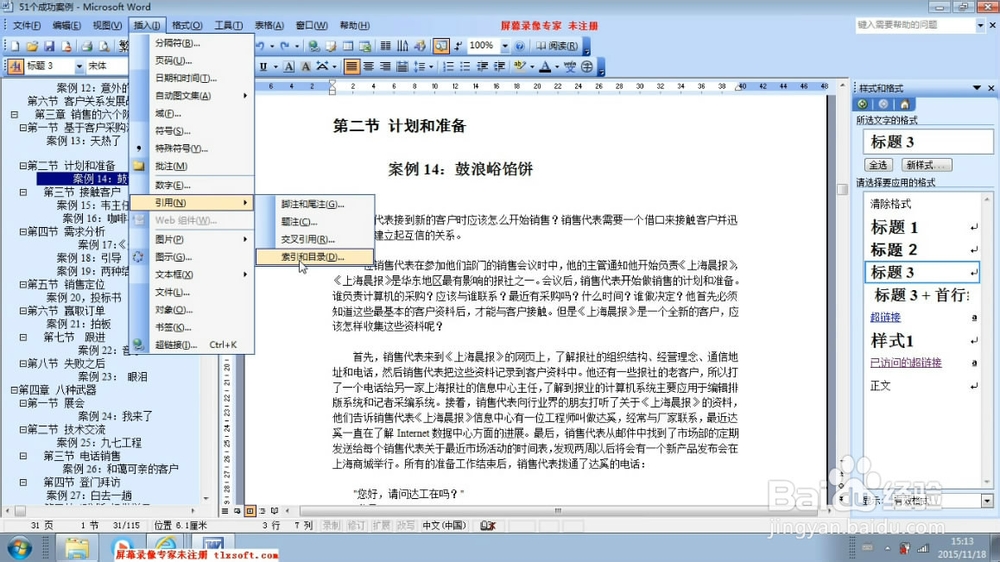The width and height of the screenshot is (1000, 562).
Task: Save the document with the floppy disk icon
Action: click(x=49, y=46)
